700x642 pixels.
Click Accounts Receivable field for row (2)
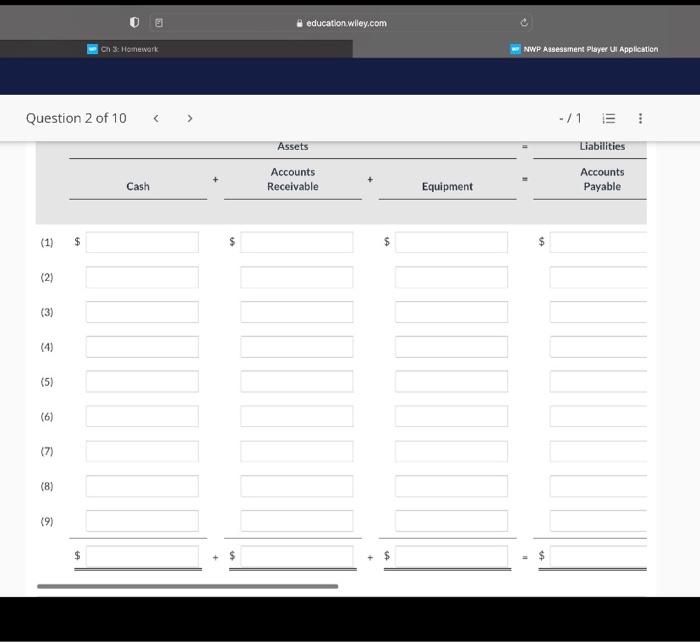coord(296,277)
